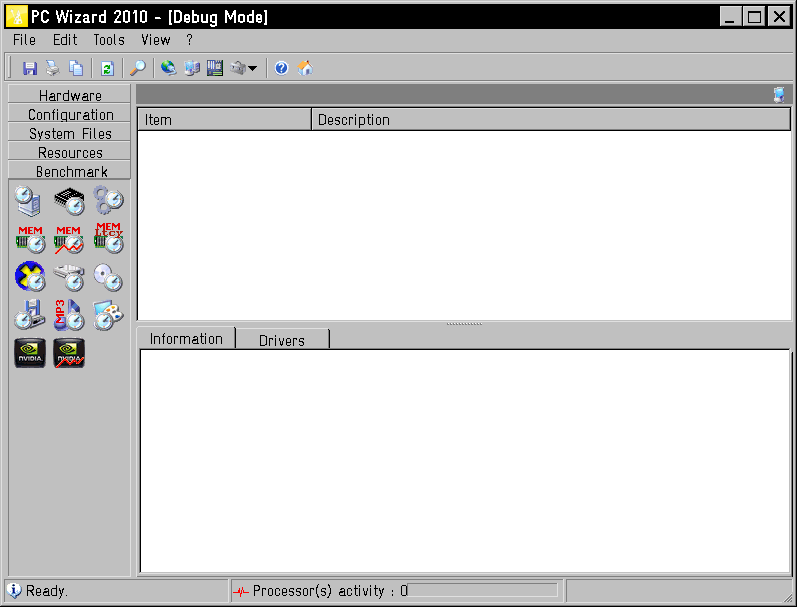Screen dimensions: 797x607
Task: Open the toolbox dropdown arrow
Action: coord(253,68)
